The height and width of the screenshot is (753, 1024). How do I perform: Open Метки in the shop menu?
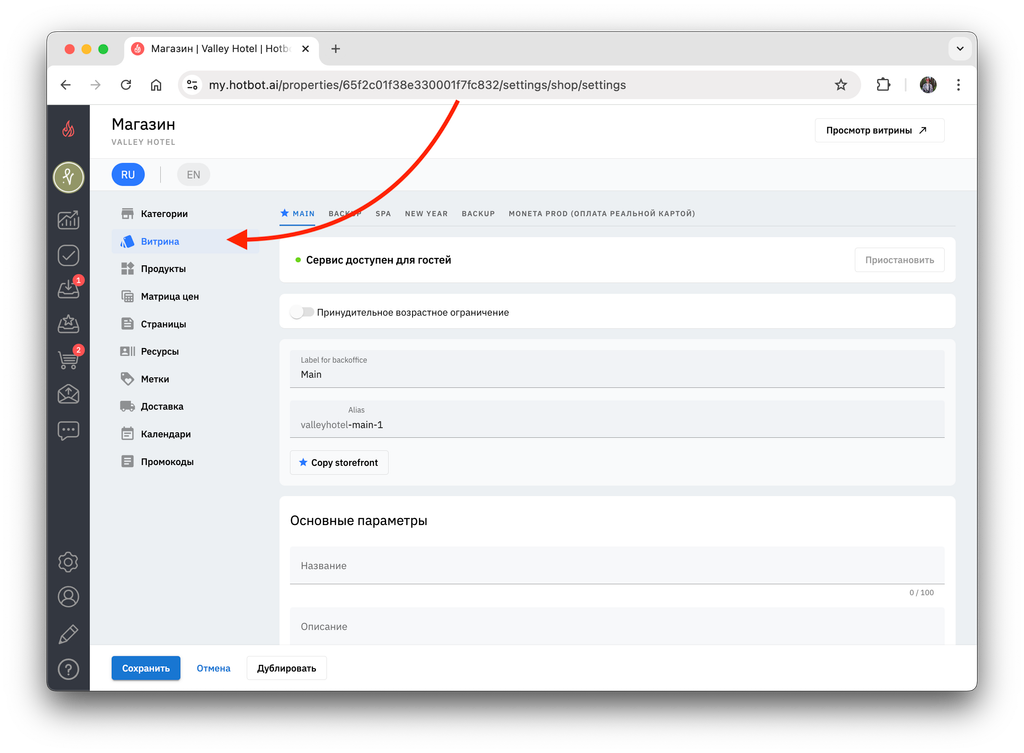coord(185,379)
